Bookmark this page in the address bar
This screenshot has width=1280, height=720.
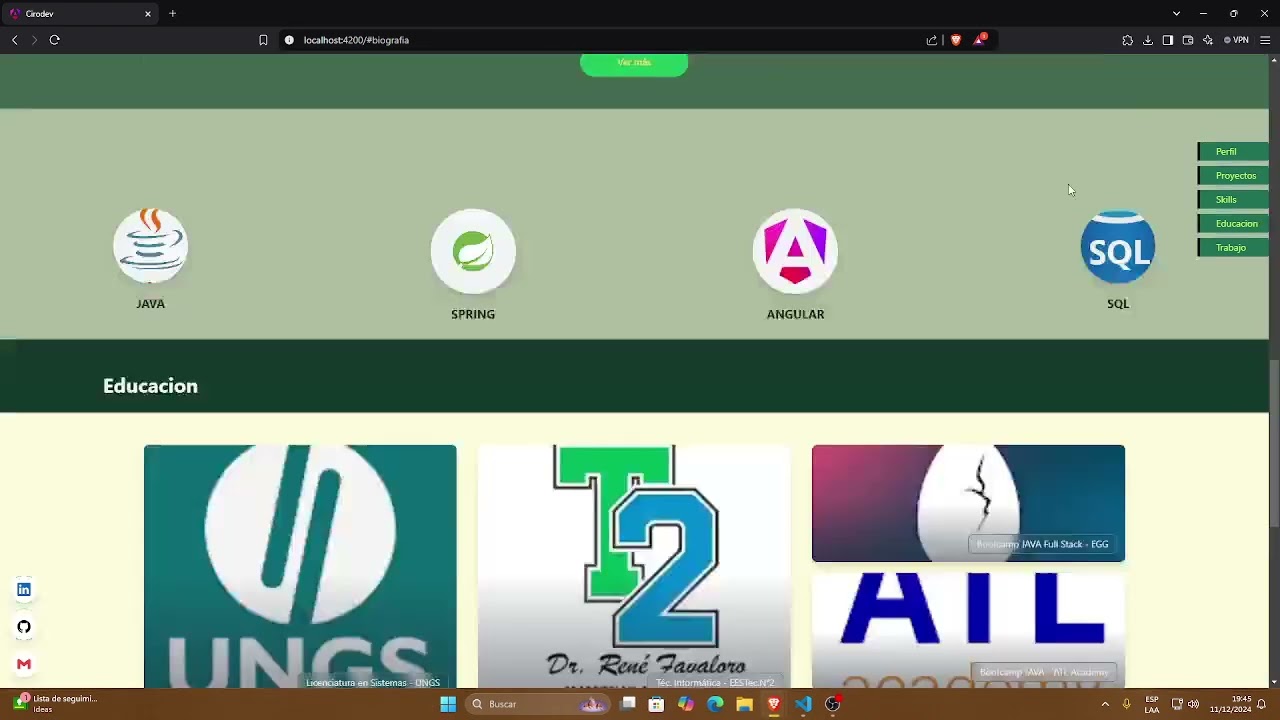coord(263,40)
